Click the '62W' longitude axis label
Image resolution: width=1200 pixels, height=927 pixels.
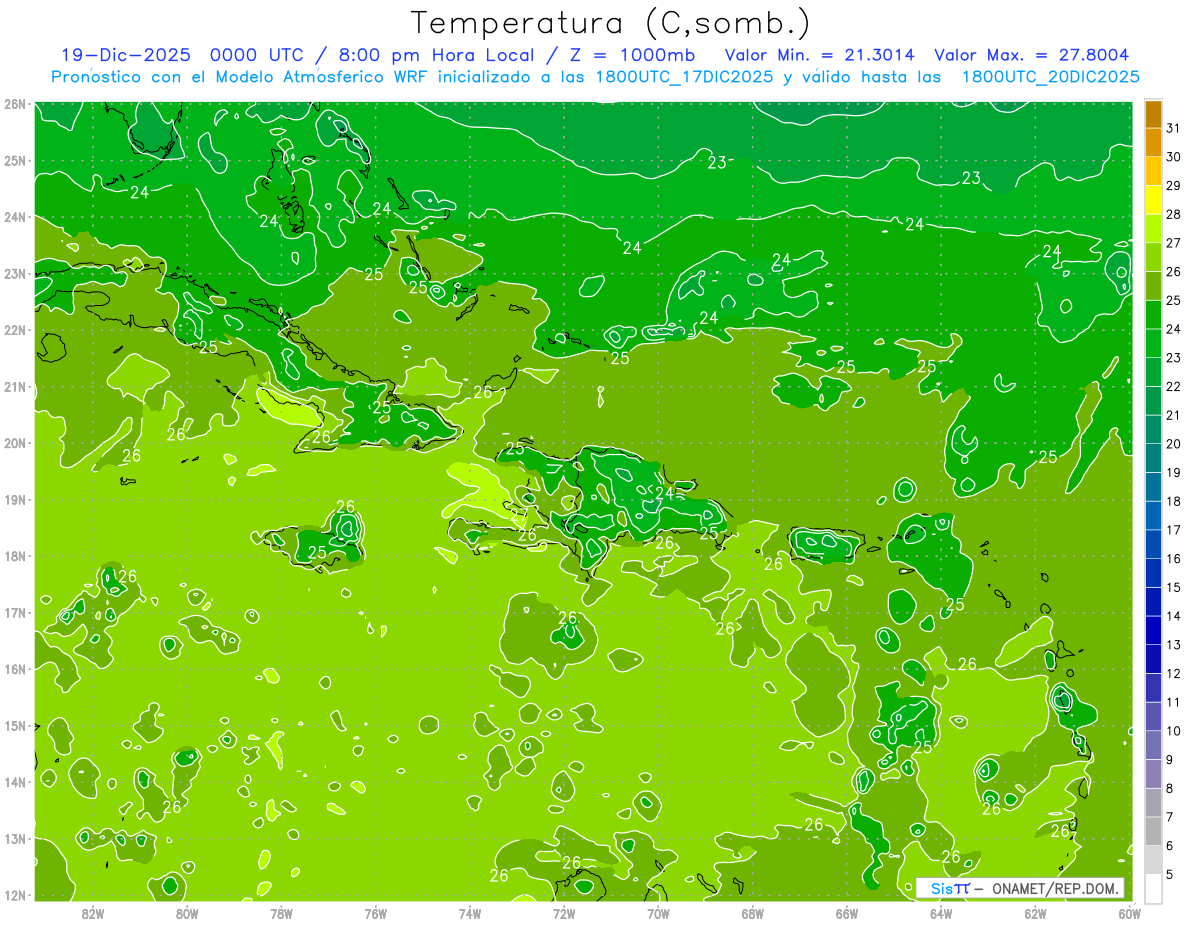pyautogui.click(x=1035, y=913)
